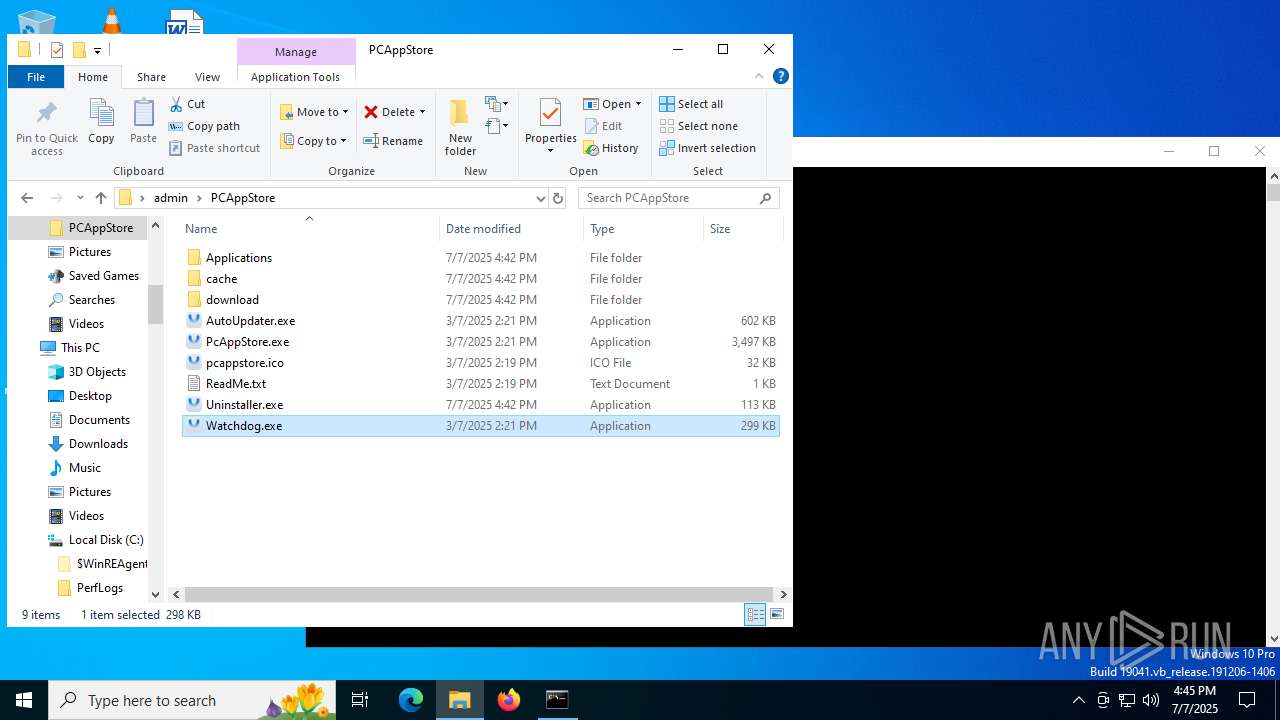Sort by the Type column header

[643, 229]
